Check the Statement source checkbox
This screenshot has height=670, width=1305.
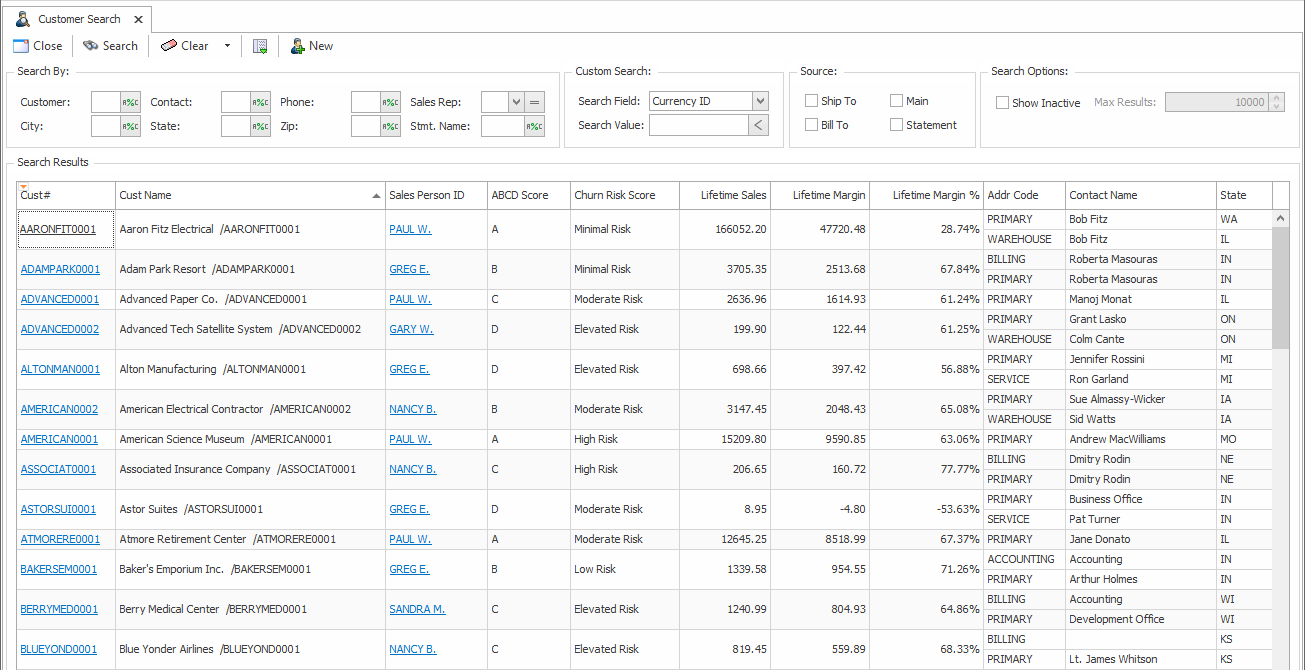897,125
